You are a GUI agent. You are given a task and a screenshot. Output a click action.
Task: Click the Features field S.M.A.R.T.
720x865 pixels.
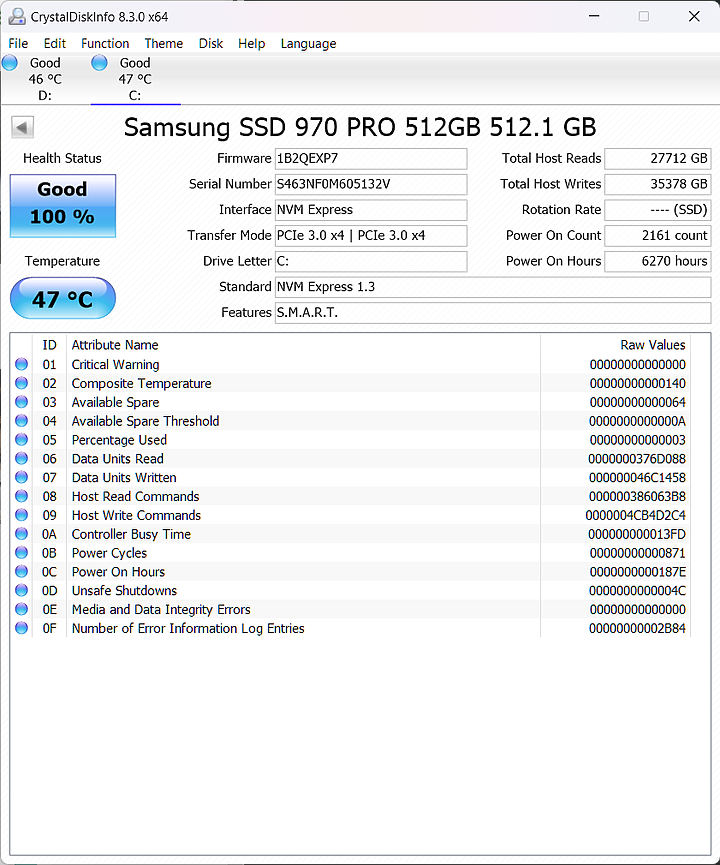(x=493, y=313)
